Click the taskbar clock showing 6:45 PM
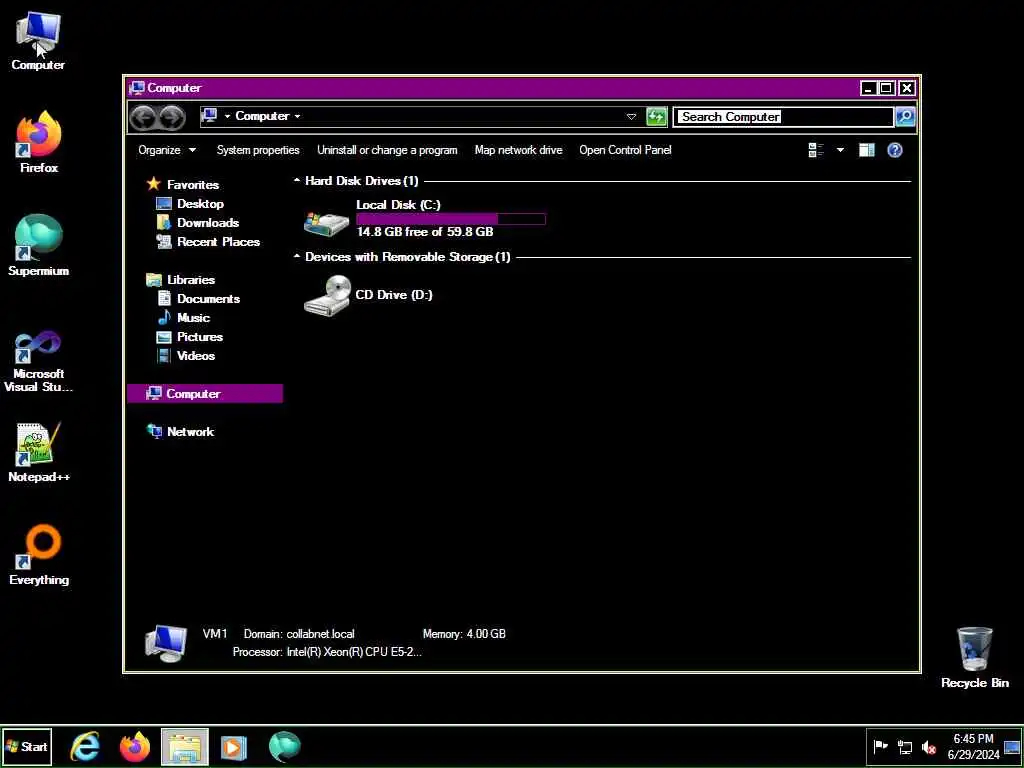Viewport: 1024px width, 768px height. [973, 746]
